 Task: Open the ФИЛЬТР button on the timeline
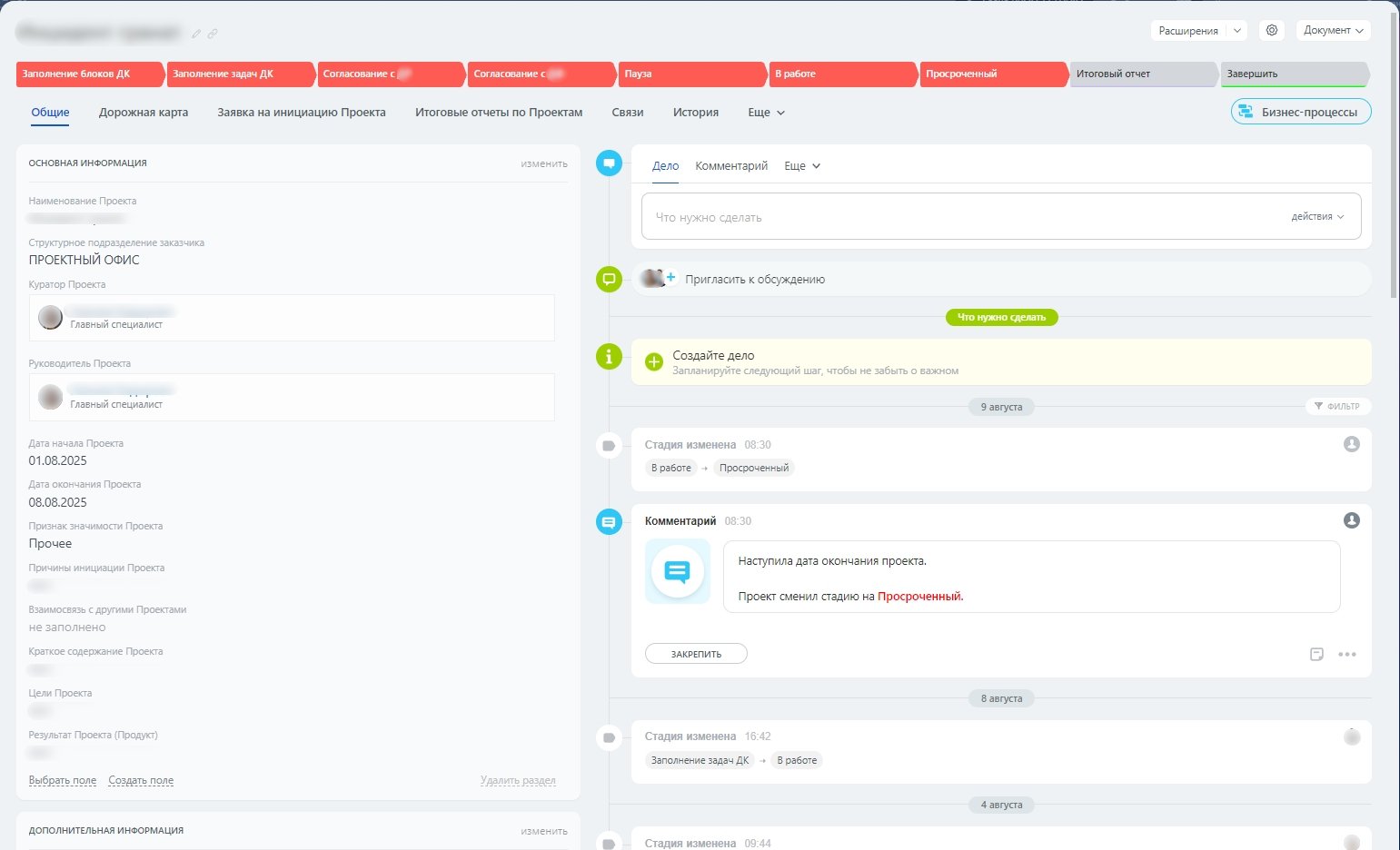1338,406
